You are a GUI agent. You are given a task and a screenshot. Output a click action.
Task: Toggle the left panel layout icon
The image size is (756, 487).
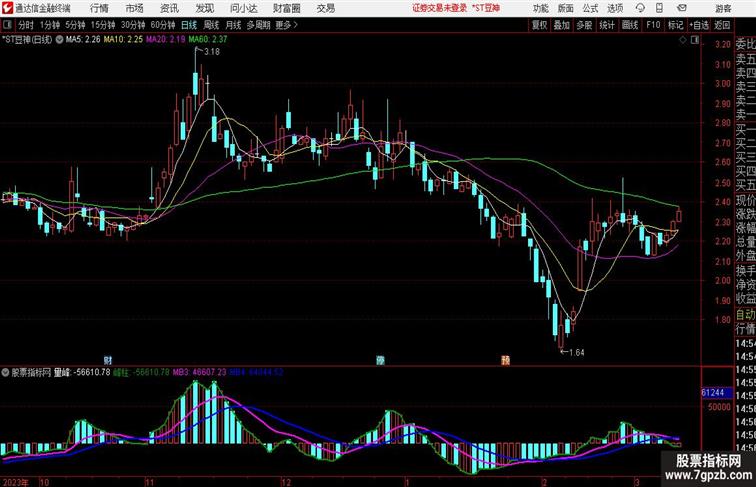[x=7, y=25]
